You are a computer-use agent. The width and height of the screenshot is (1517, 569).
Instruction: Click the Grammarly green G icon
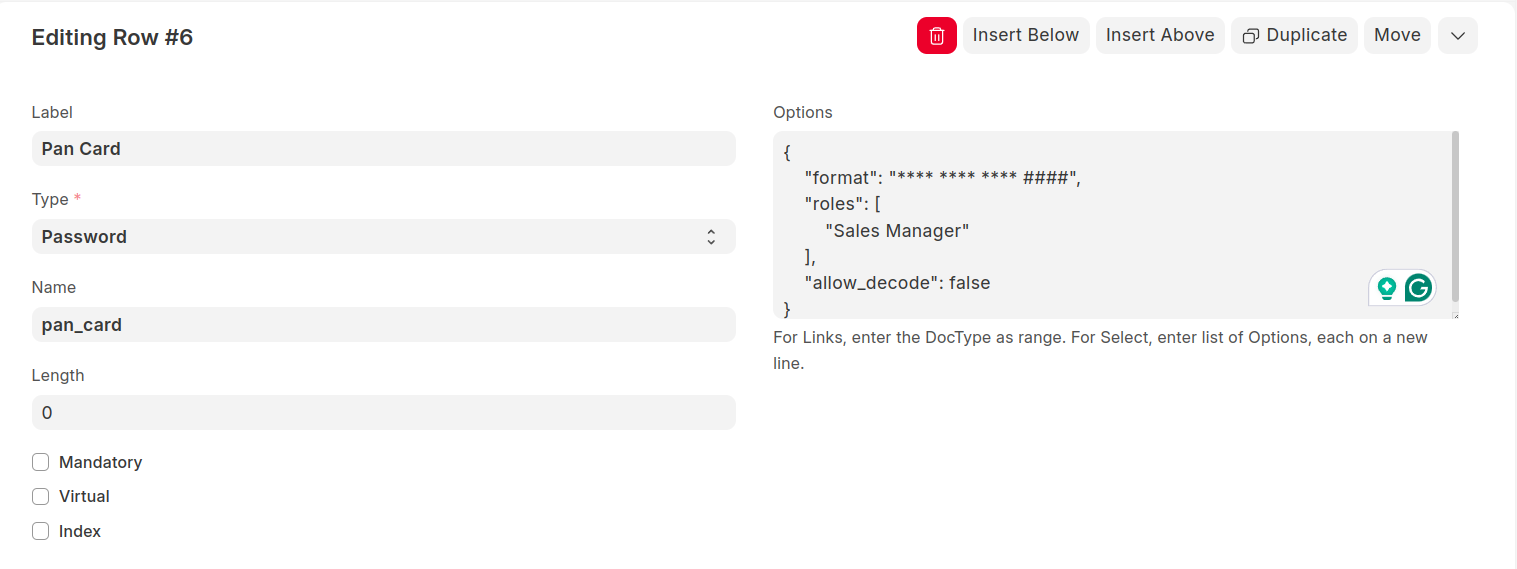[1417, 288]
